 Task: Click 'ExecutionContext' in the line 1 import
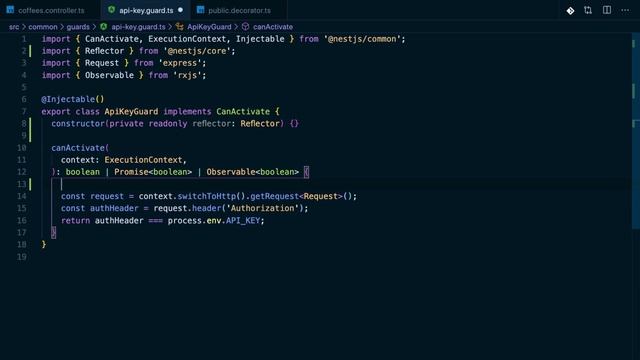coord(187,39)
